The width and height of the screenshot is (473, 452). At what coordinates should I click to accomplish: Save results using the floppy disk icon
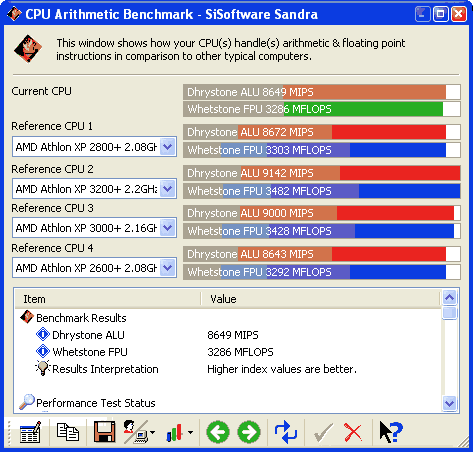[x=104, y=432]
